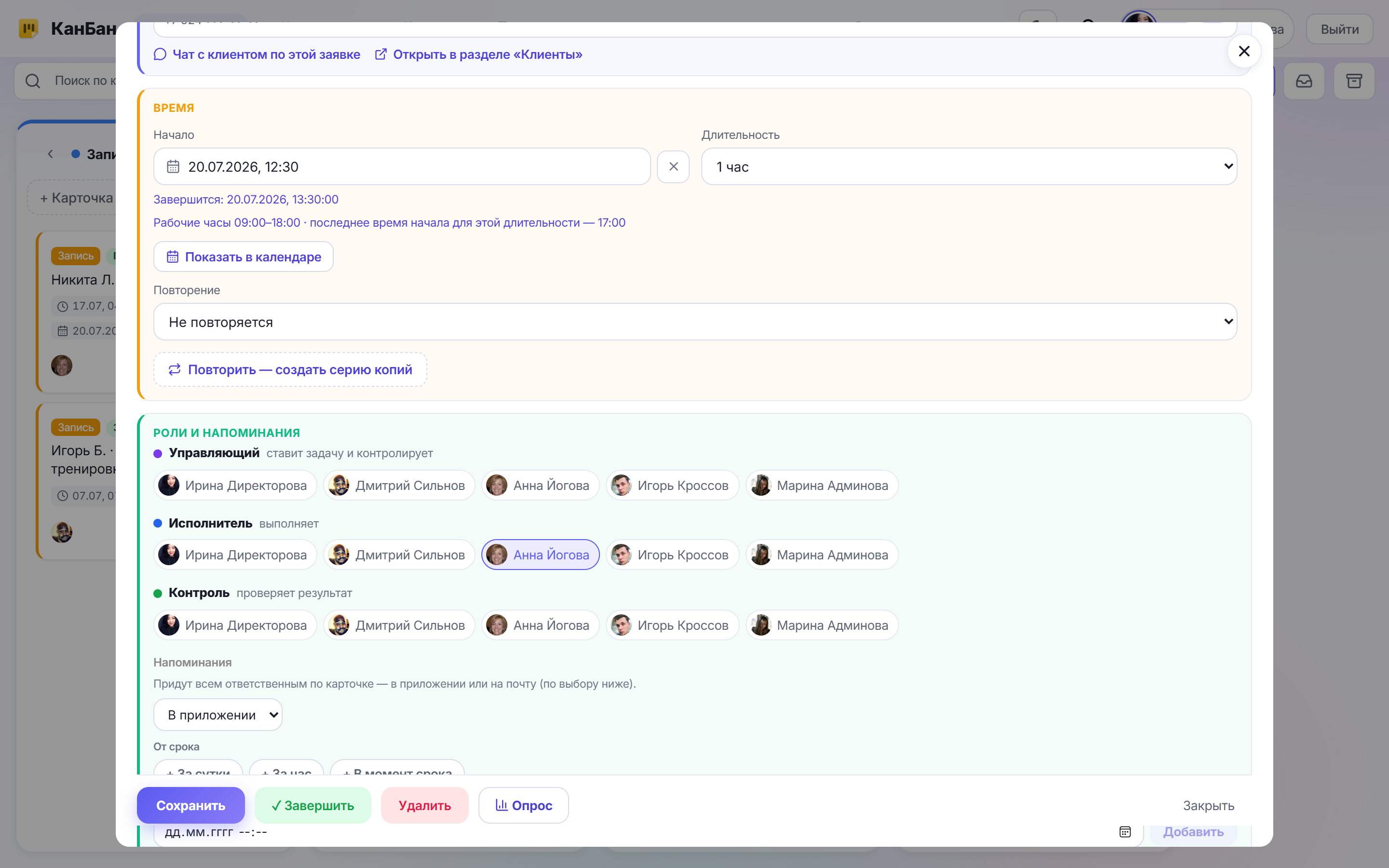Click the КанБан logo icon
Viewport: 1389px width, 868px height.
coord(28,28)
